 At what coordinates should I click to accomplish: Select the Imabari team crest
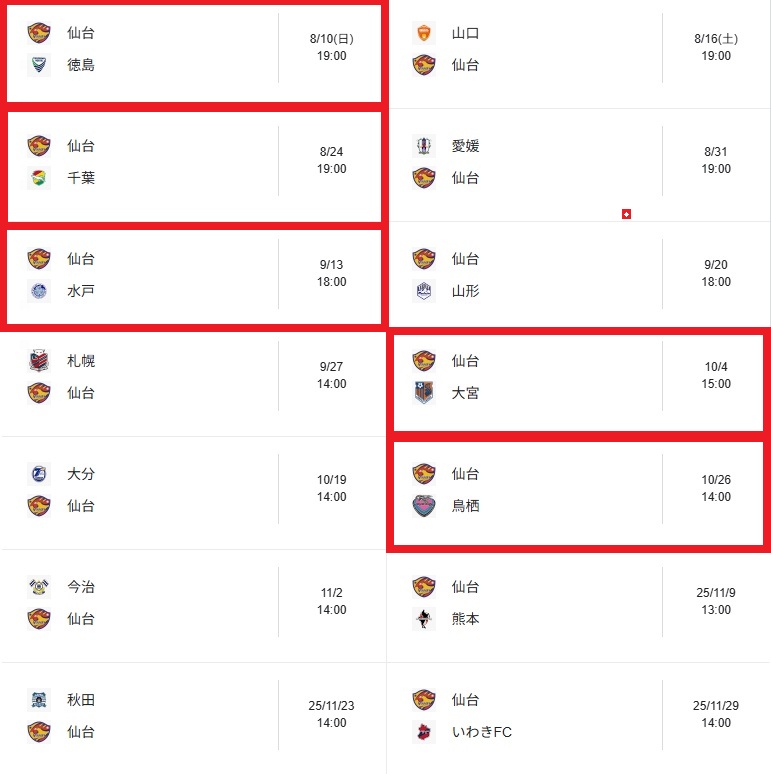pyautogui.click(x=39, y=587)
